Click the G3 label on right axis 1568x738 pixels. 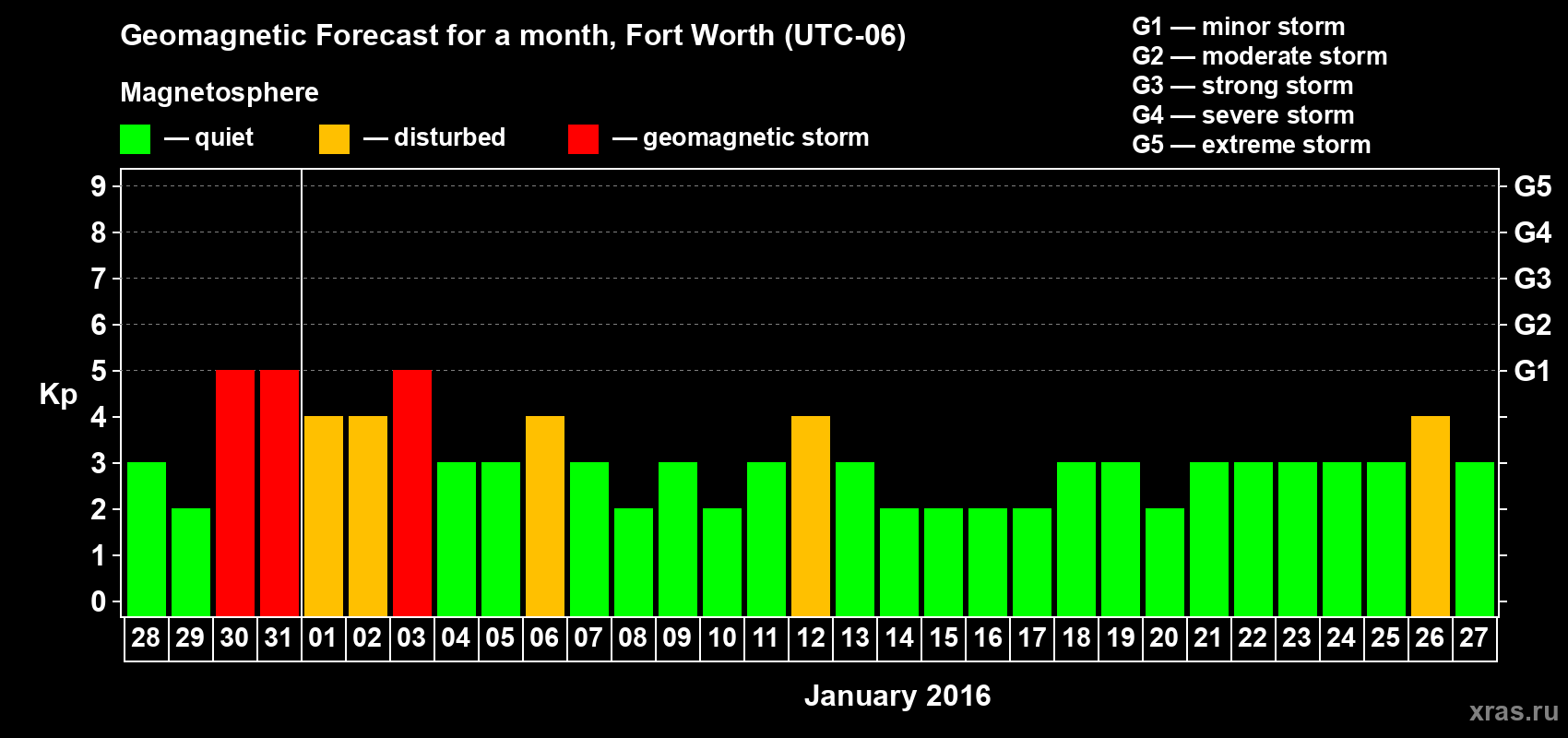1533,279
